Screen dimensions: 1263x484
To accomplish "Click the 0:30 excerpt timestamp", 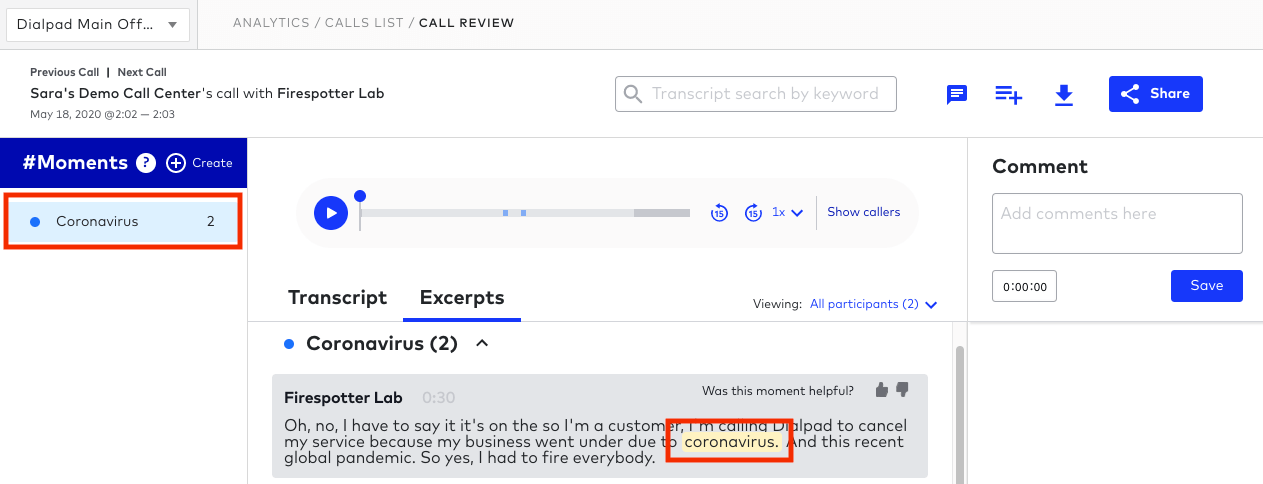I will coord(438,398).
